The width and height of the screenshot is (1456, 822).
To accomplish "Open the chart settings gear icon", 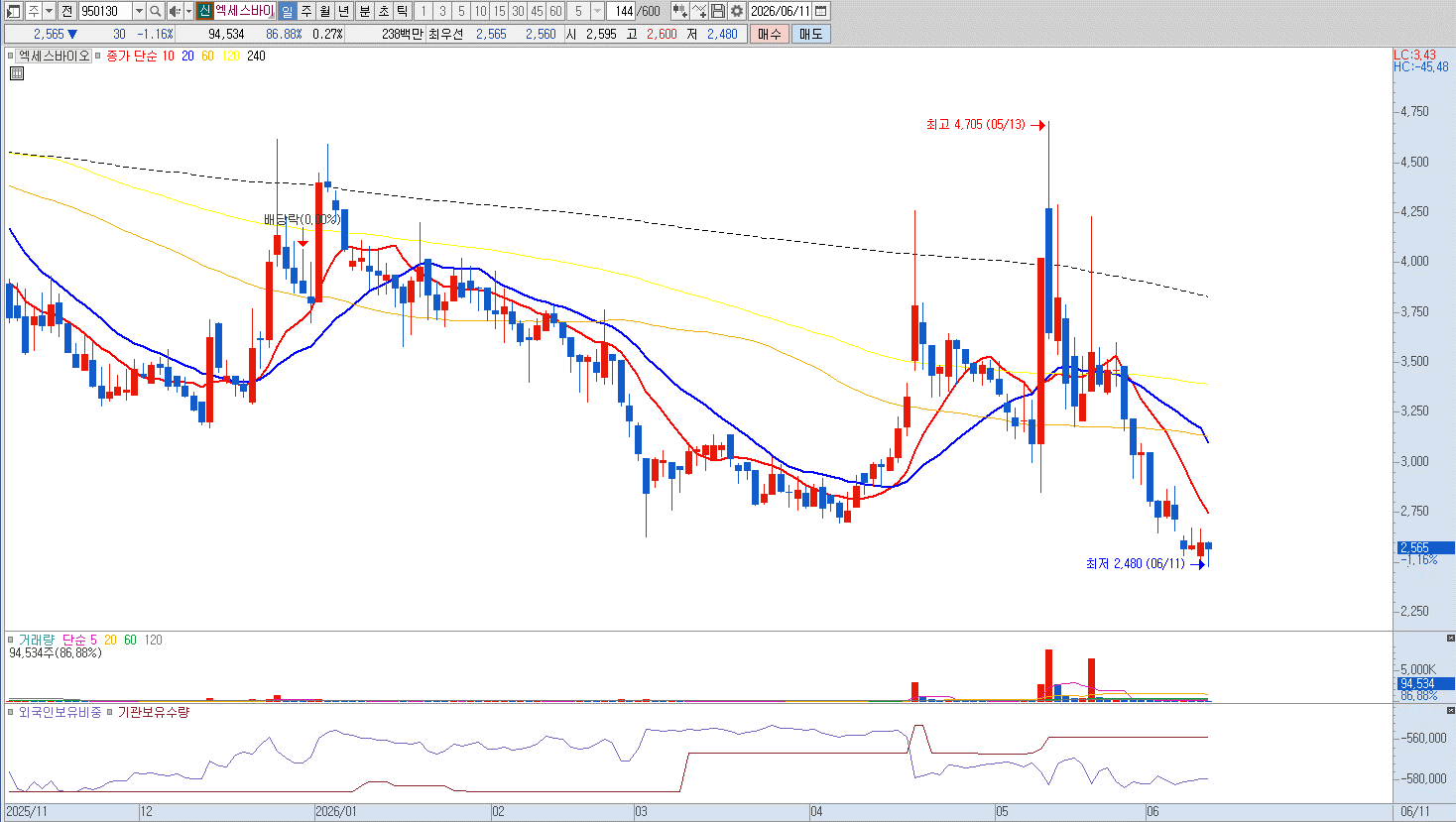I will [736, 11].
